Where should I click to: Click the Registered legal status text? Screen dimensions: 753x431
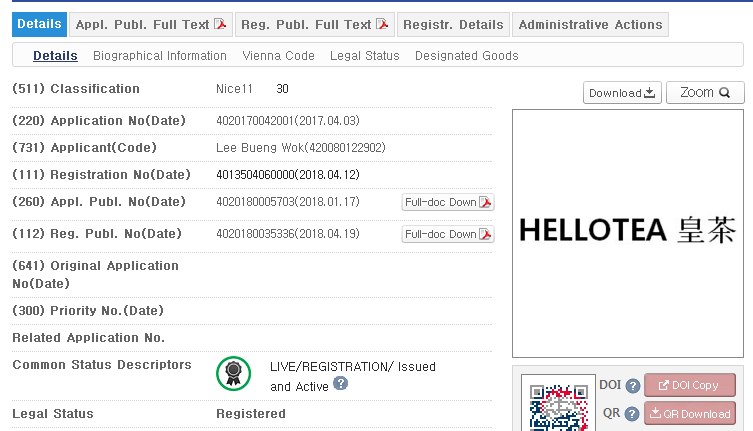point(251,414)
